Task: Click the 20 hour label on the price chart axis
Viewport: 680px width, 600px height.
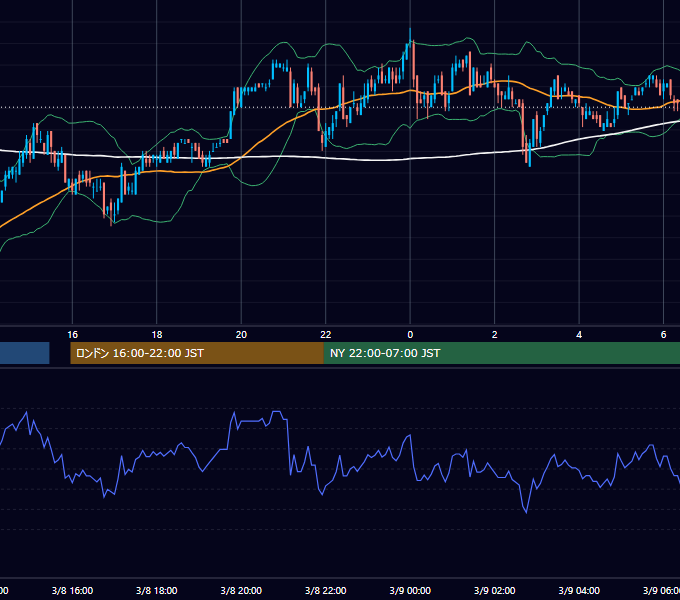Action: tap(241, 334)
